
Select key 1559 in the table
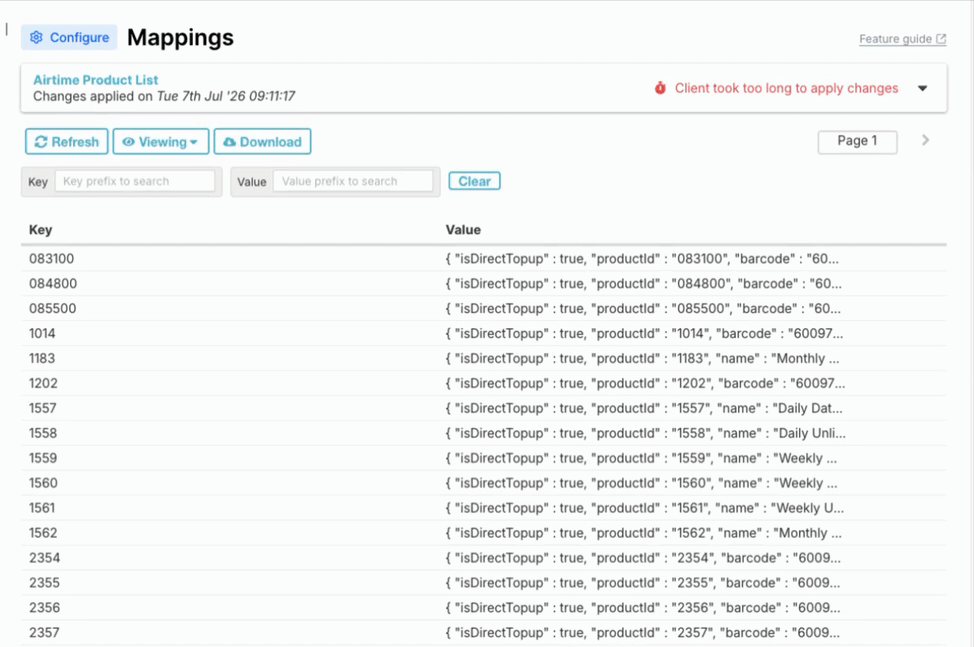pyautogui.click(x=42, y=458)
